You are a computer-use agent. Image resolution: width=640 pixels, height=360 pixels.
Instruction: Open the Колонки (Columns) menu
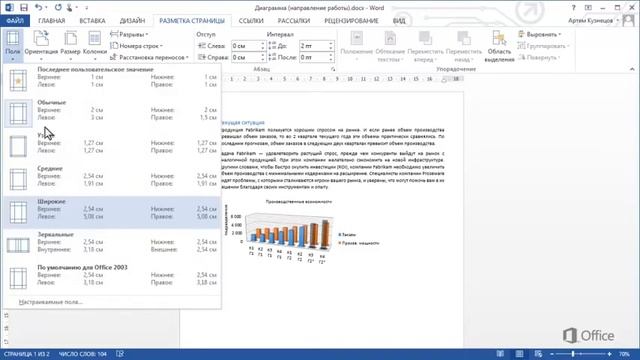coord(95,45)
